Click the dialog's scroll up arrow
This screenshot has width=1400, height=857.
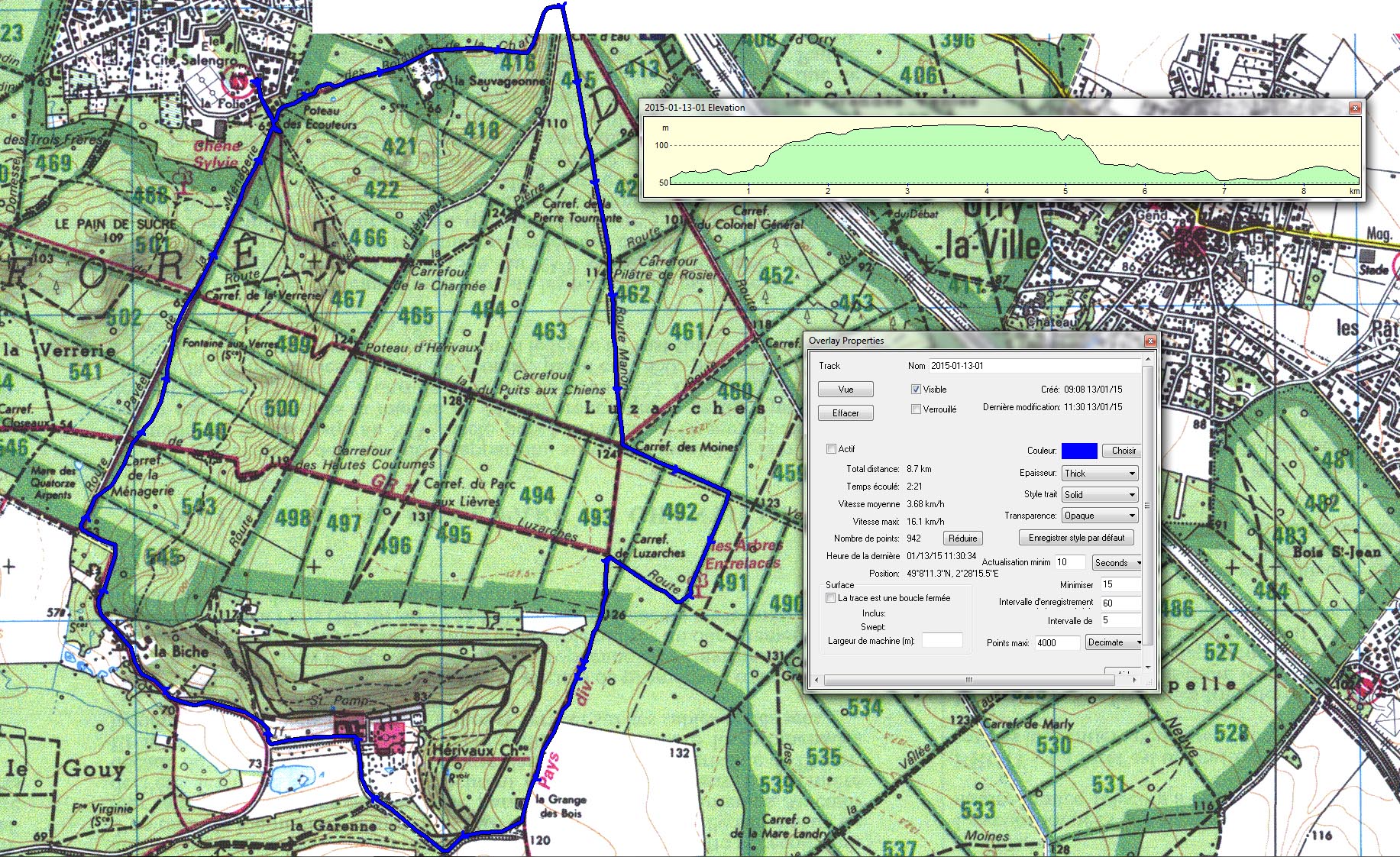[x=1147, y=359]
